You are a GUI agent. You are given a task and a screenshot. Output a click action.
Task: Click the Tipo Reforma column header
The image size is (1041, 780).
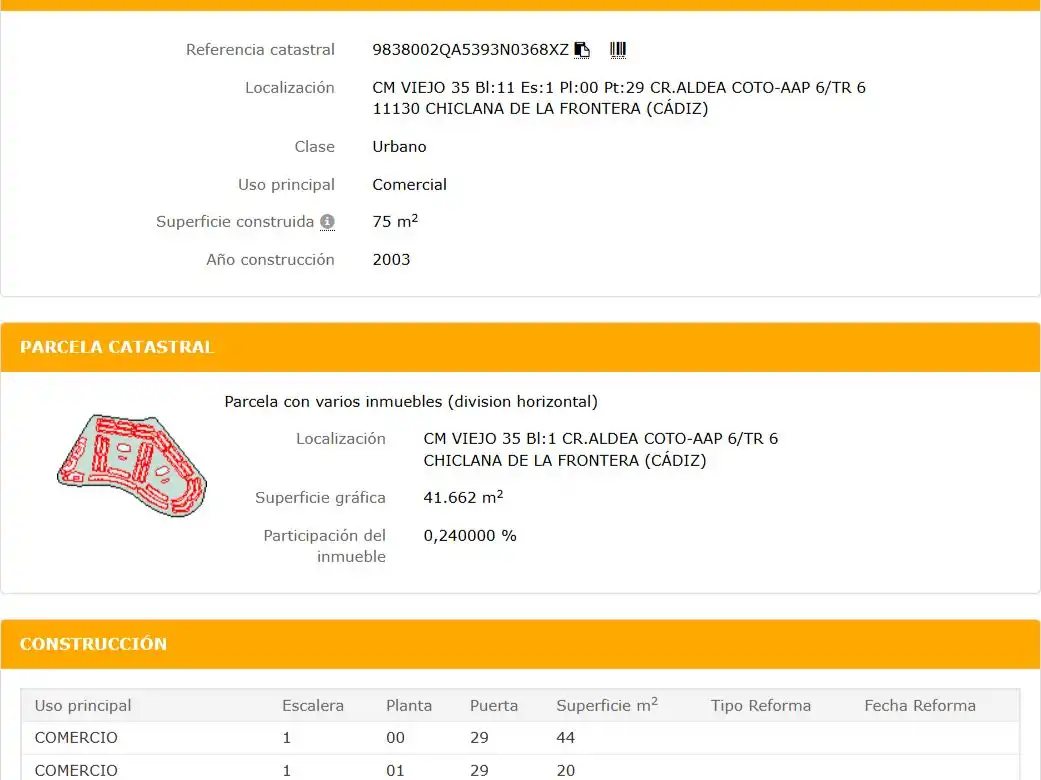tap(761, 706)
